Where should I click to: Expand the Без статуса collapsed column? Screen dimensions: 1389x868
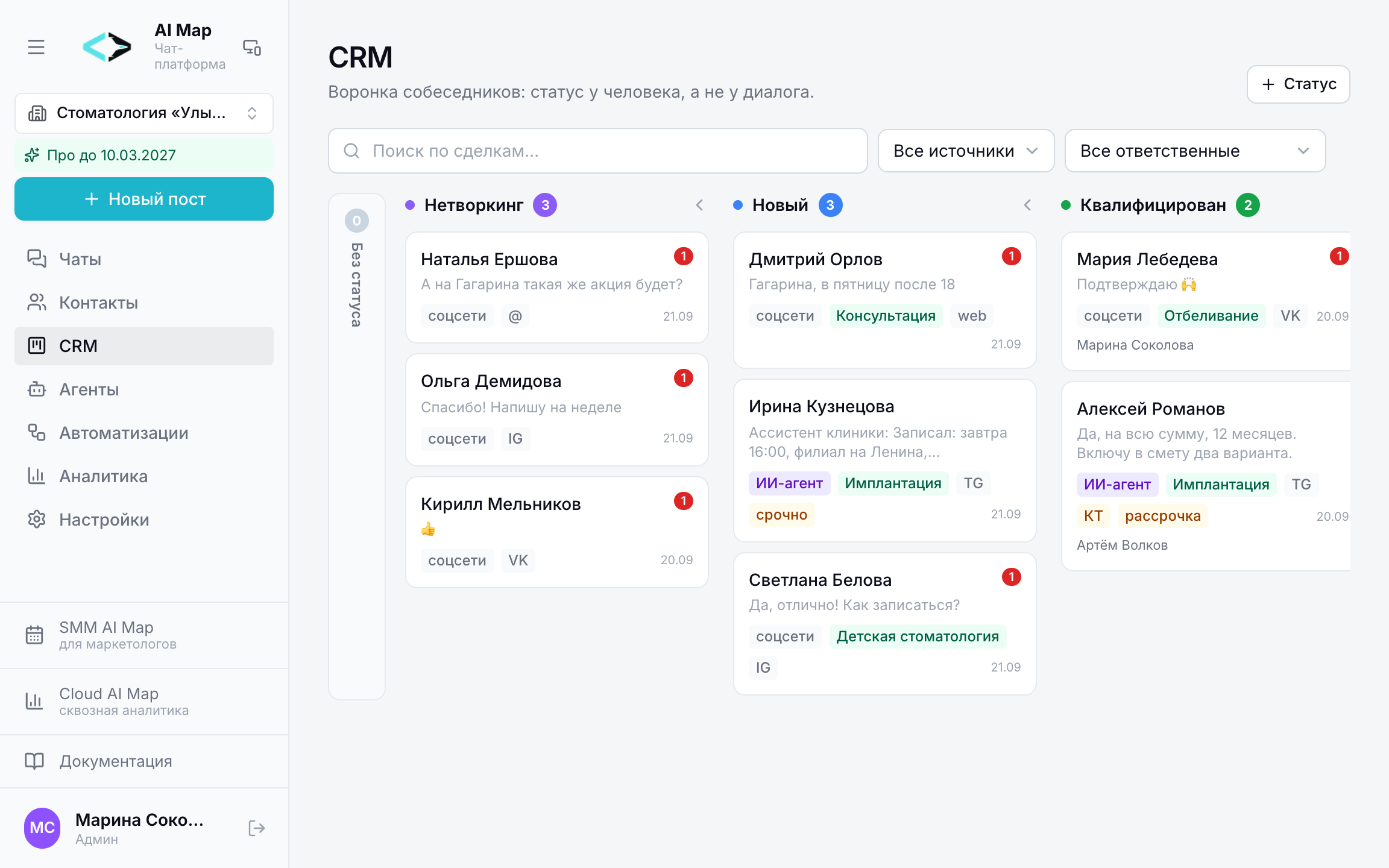tap(357, 446)
